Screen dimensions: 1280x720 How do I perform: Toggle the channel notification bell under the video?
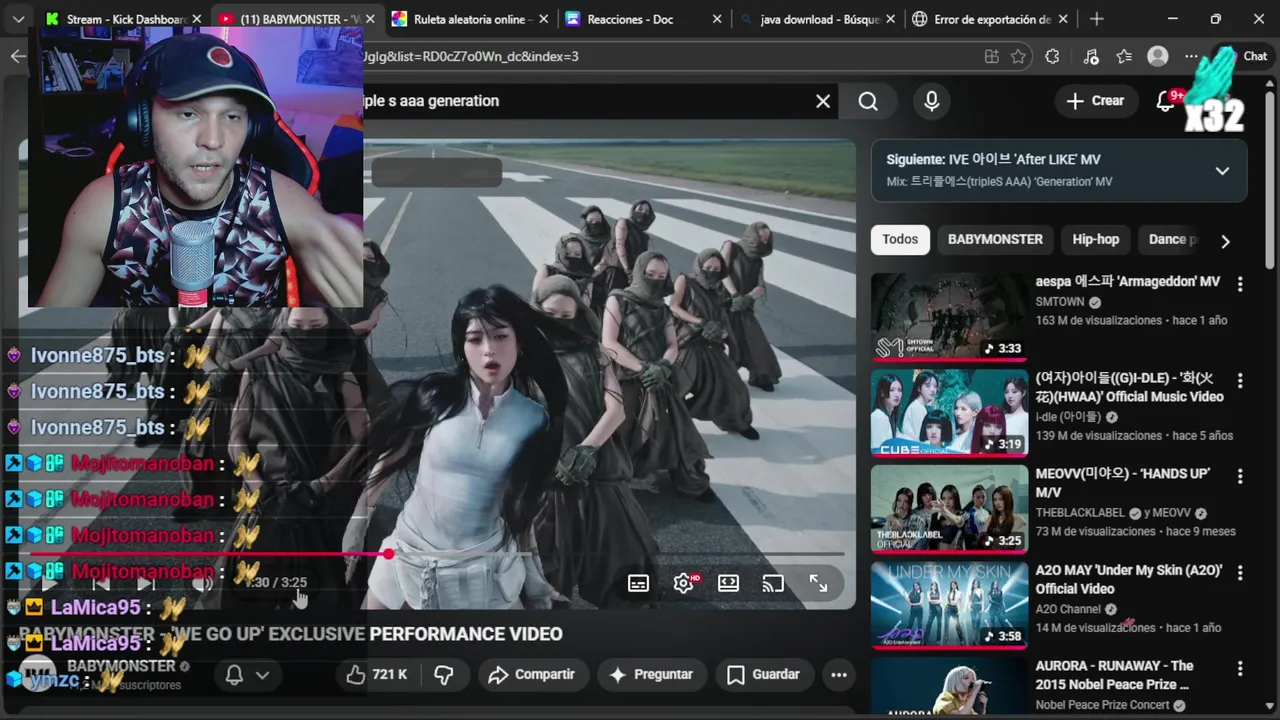click(246, 675)
